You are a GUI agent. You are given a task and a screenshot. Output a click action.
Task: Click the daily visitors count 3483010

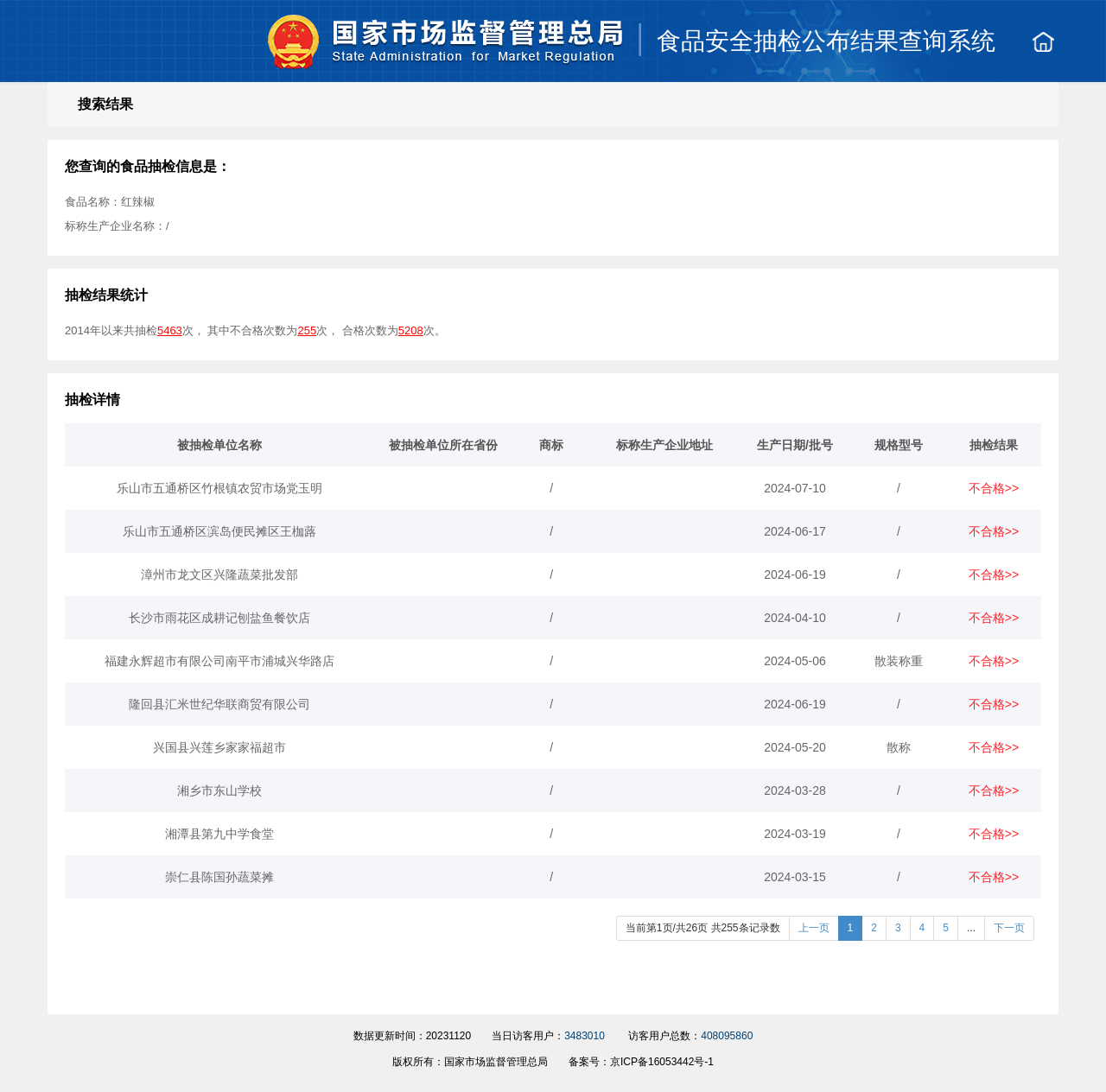[584, 1036]
